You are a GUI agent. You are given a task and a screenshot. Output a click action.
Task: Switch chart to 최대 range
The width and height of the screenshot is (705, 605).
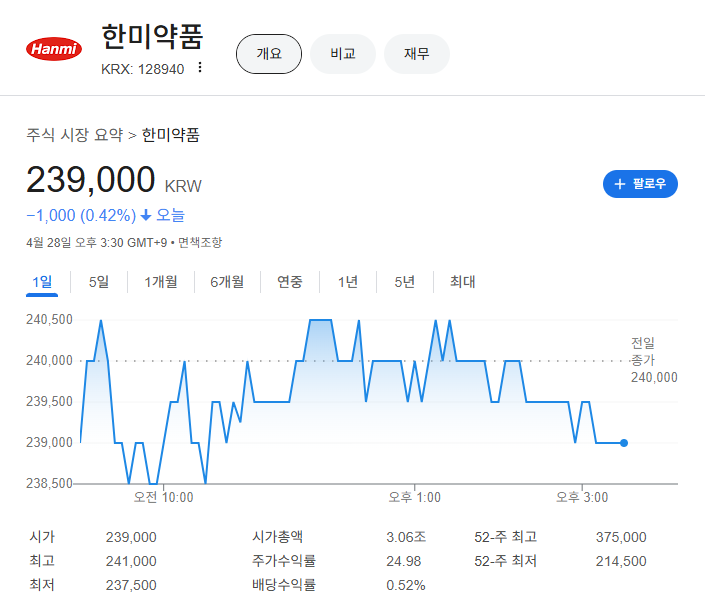[x=462, y=282]
